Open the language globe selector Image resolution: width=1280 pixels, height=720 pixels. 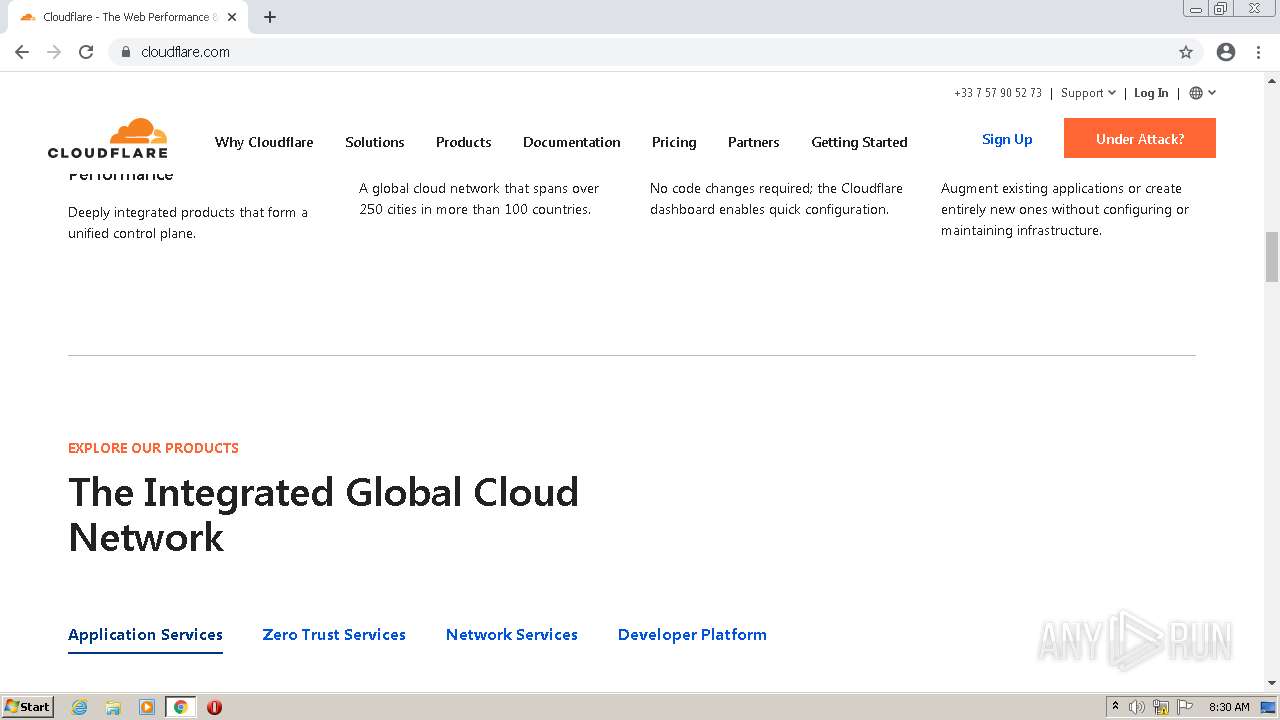click(1202, 93)
